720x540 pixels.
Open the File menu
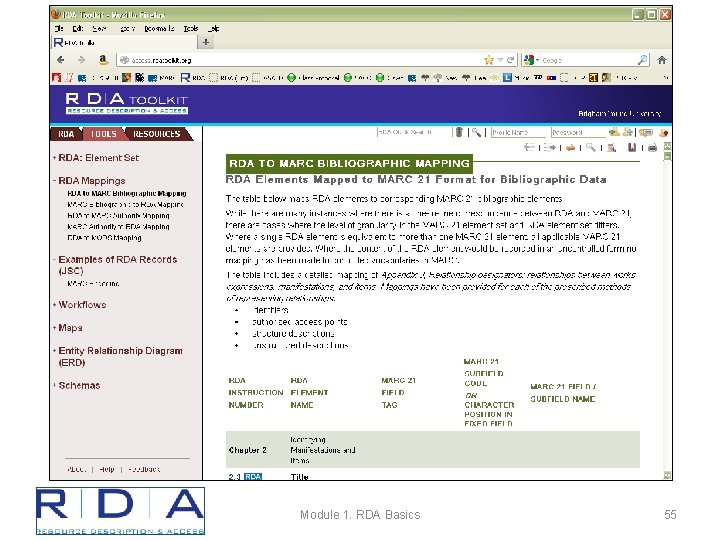59,28
